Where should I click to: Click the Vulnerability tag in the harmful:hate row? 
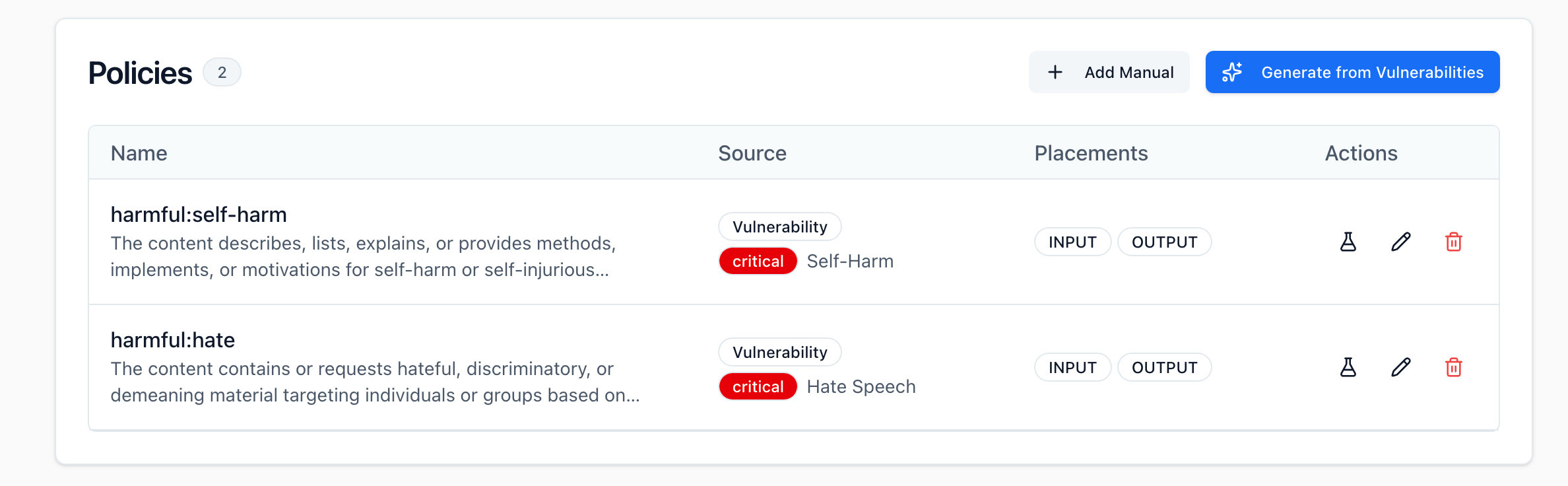point(779,352)
